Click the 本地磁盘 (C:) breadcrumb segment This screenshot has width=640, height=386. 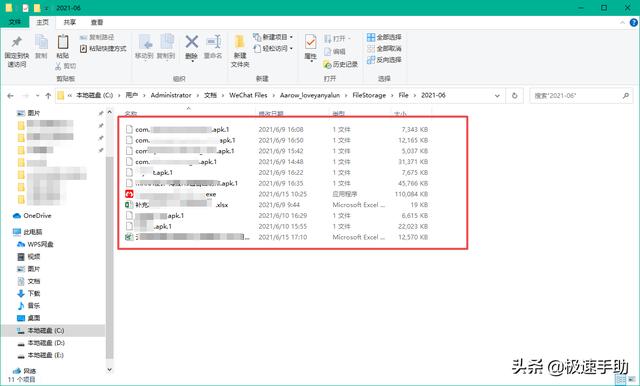pyautogui.click(x=94, y=95)
